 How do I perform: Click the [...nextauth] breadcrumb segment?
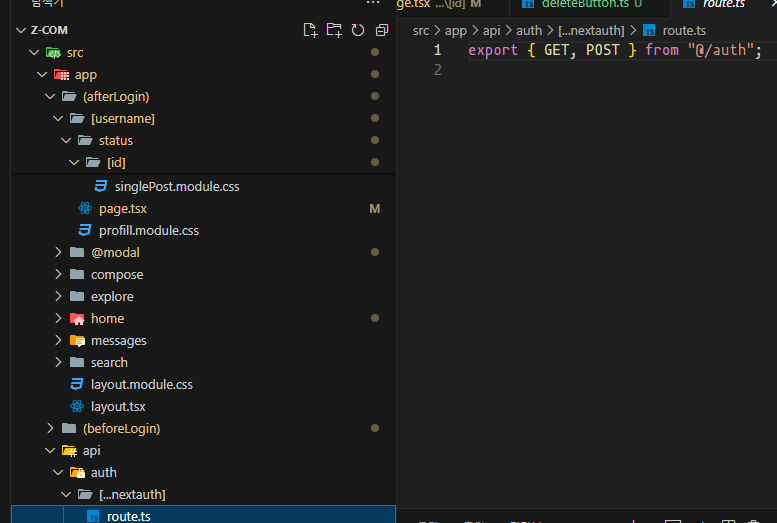(591, 31)
